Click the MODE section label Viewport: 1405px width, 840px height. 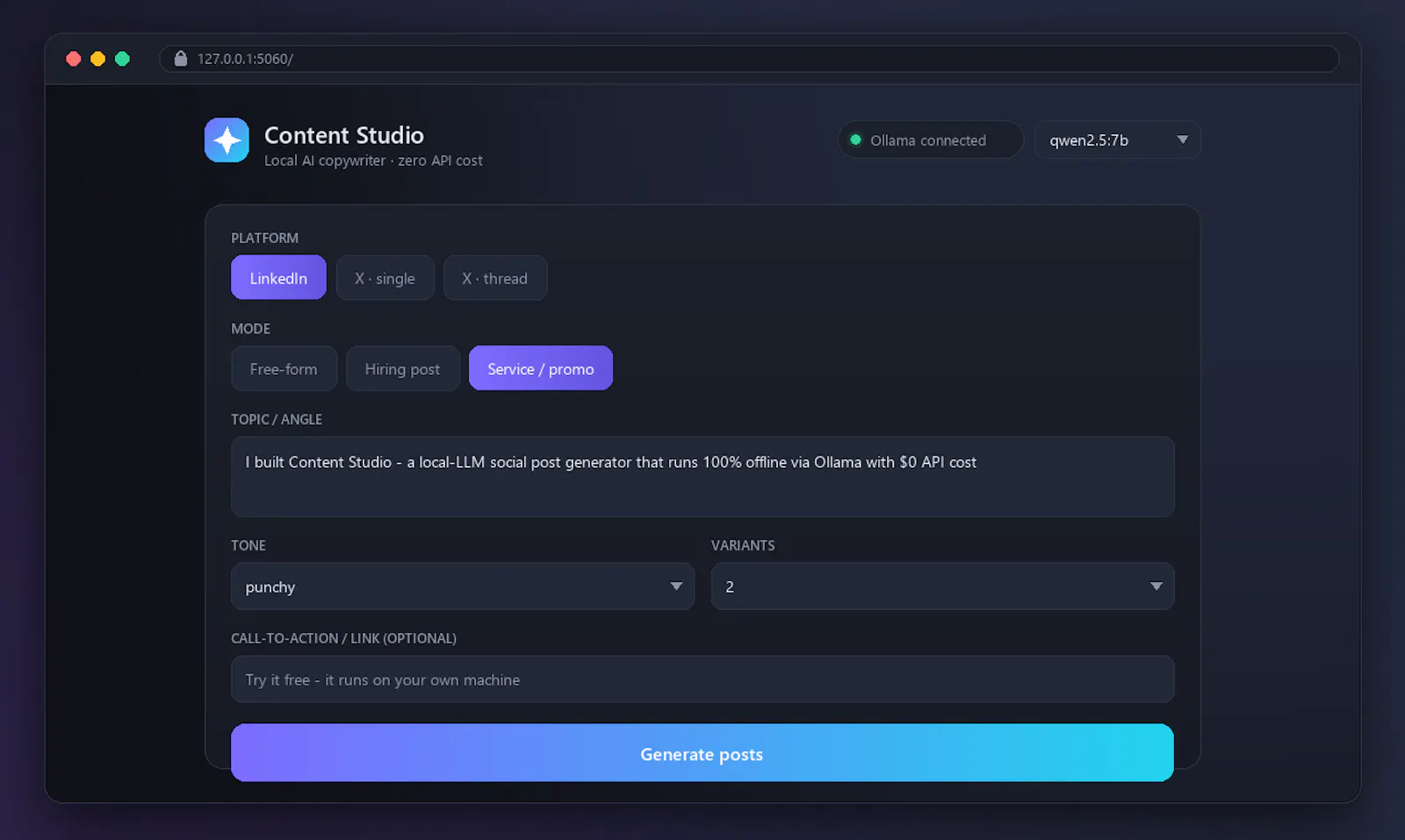click(250, 328)
